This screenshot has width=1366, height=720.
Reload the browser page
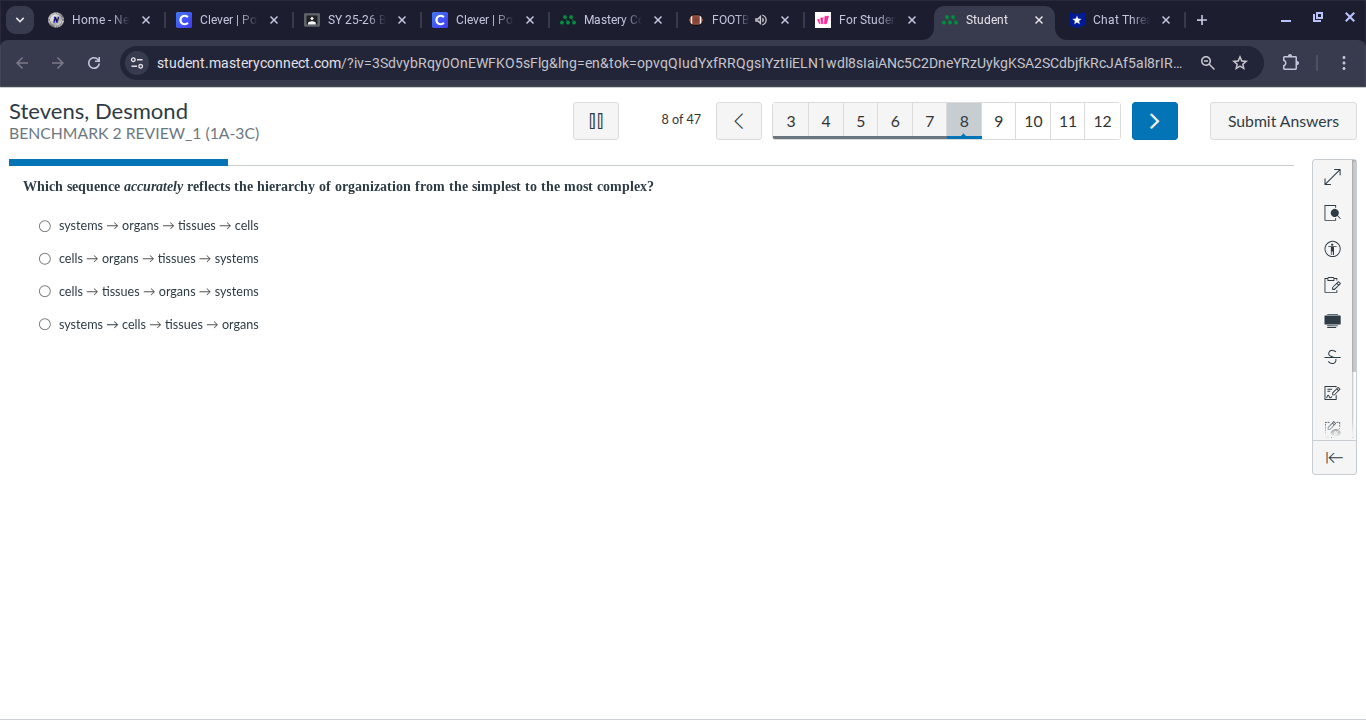point(94,63)
